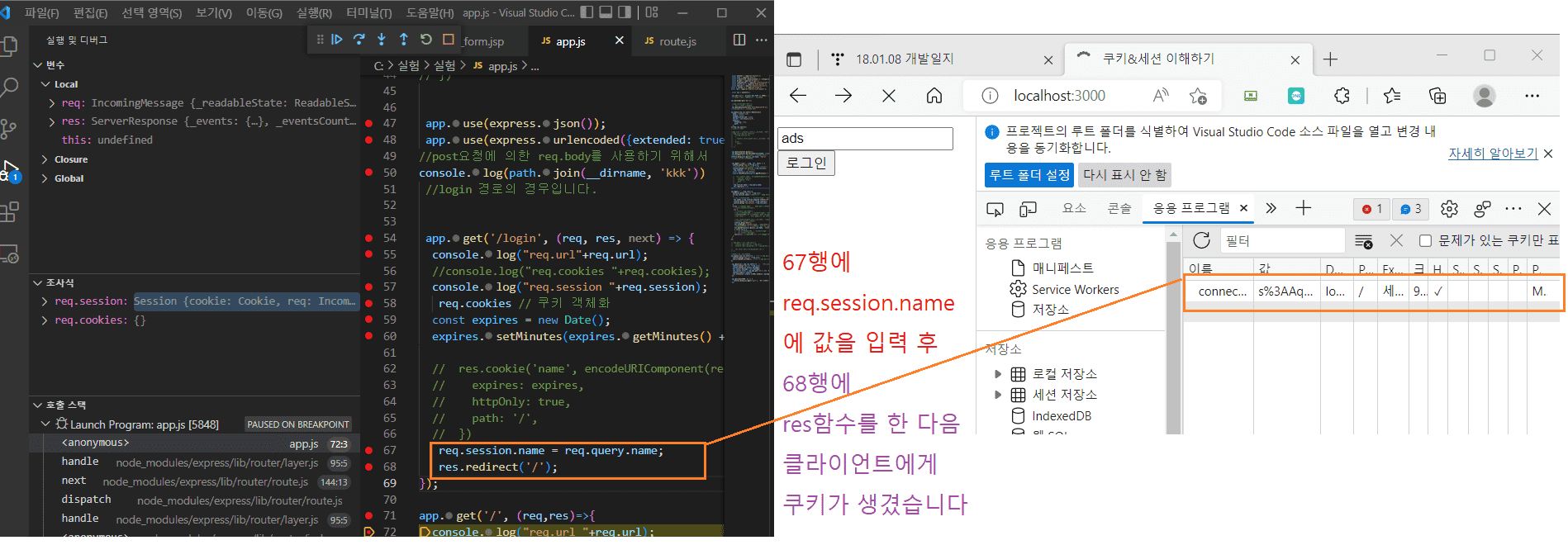Open the Edge collections button

pos(1437,96)
